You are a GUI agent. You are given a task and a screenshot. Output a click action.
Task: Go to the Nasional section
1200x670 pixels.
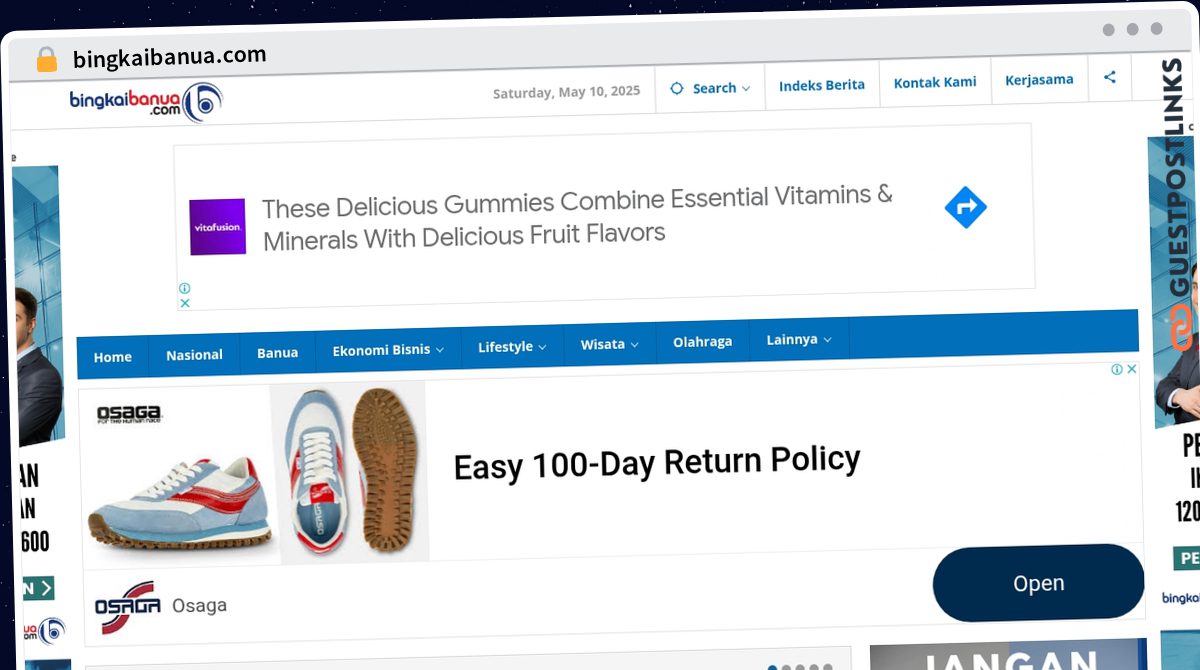point(194,355)
